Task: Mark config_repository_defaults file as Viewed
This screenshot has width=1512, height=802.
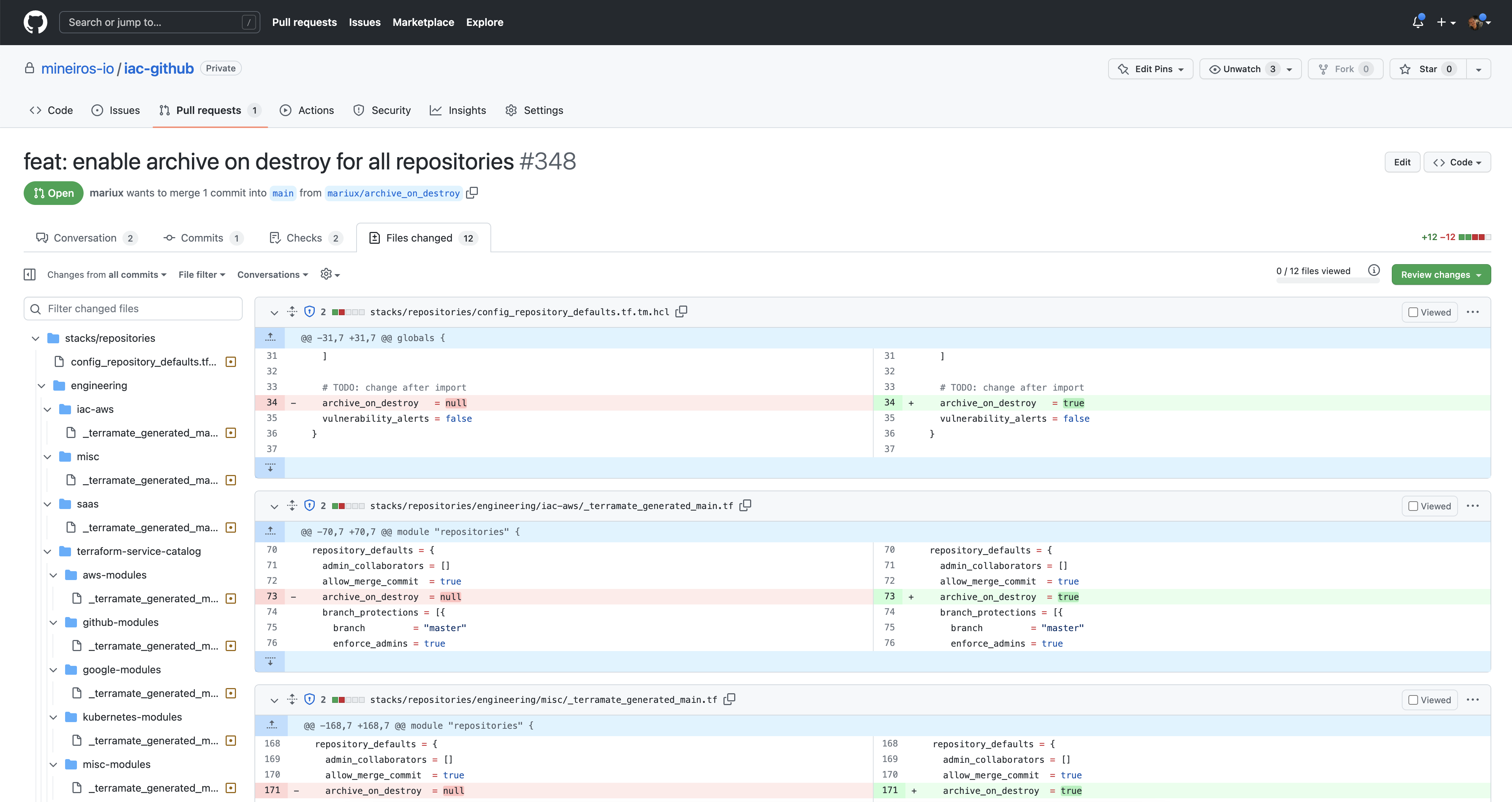Action: pos(1413,312)
